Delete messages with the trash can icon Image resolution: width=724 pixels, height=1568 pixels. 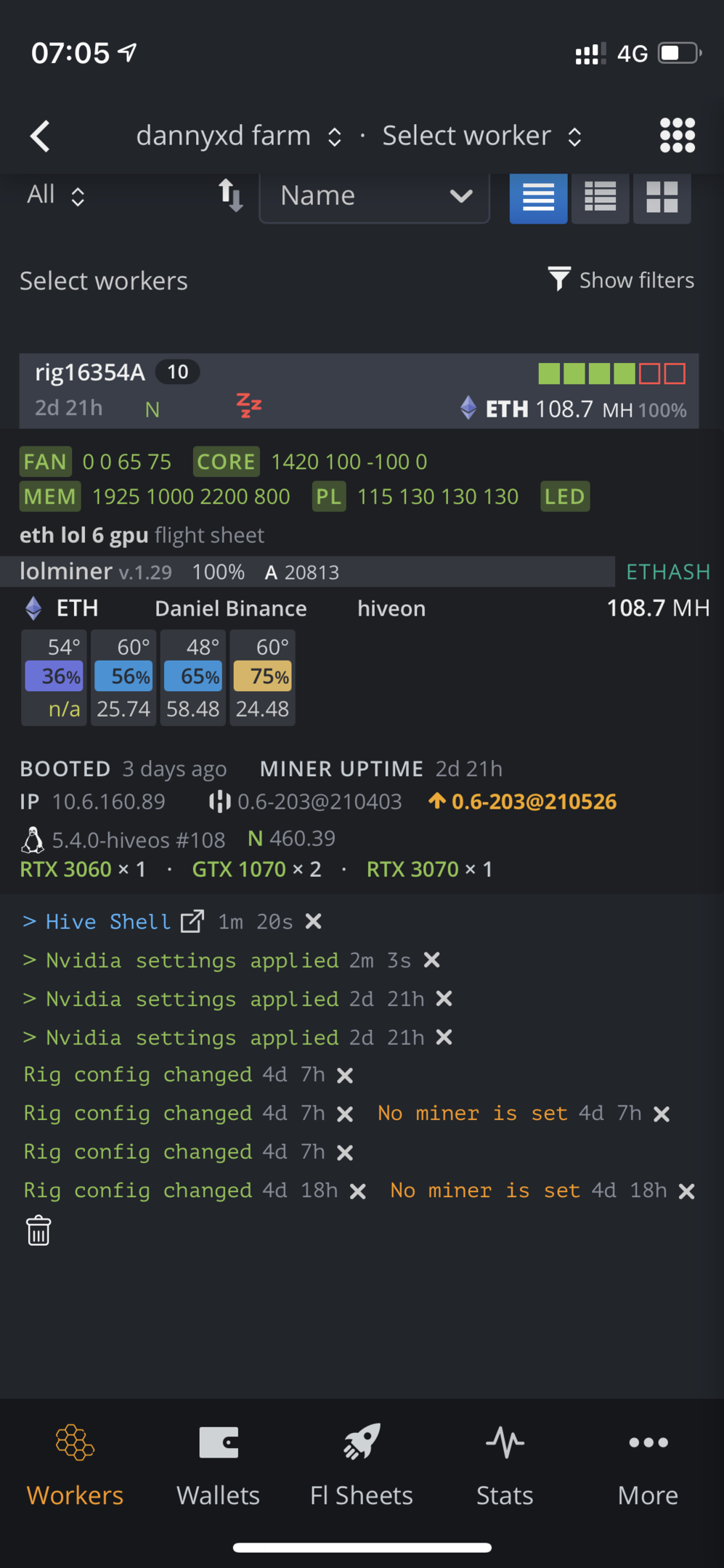pos(38,1230)
